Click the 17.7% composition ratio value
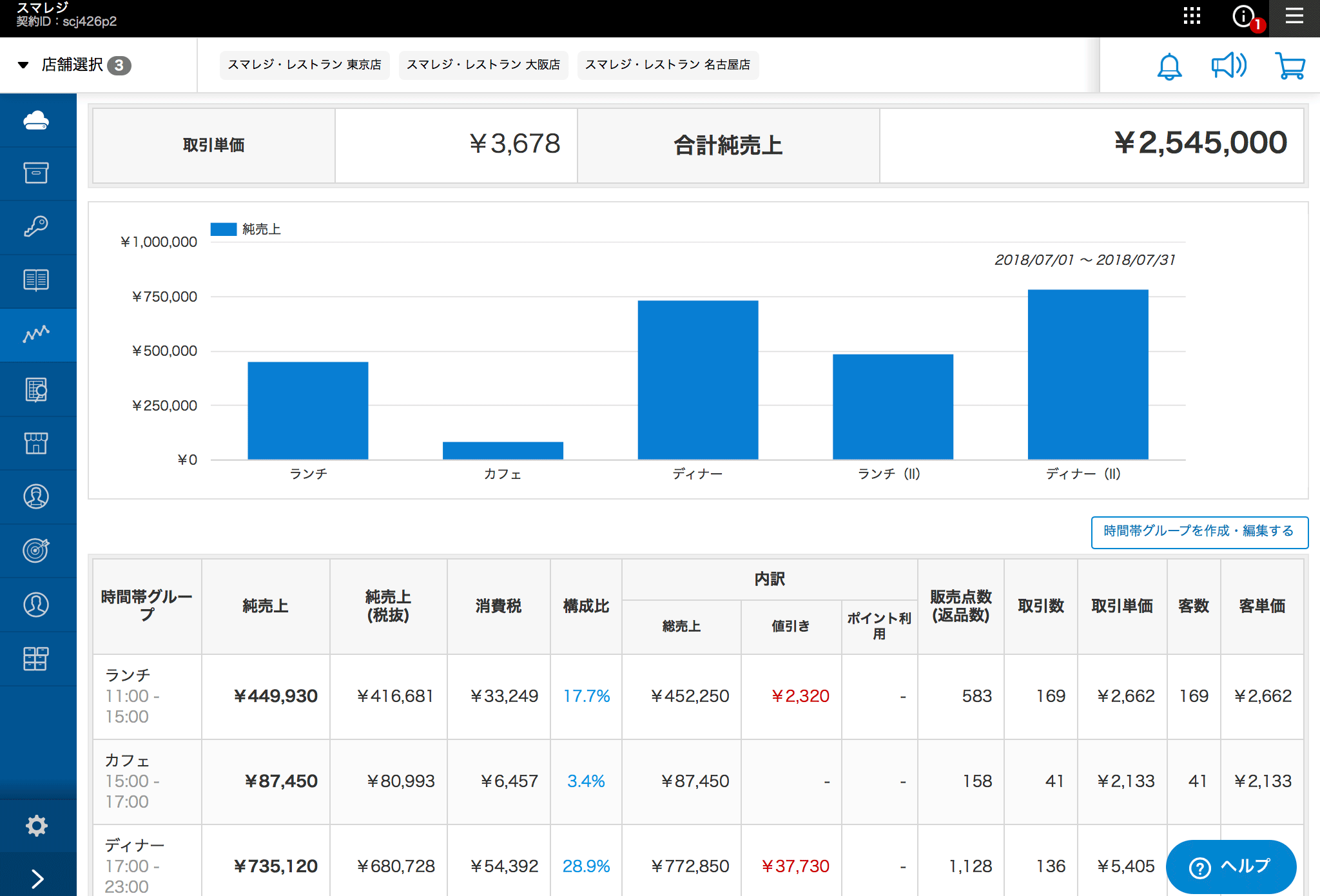Screen dimensions: 1320x896 (x=587, y=696)
